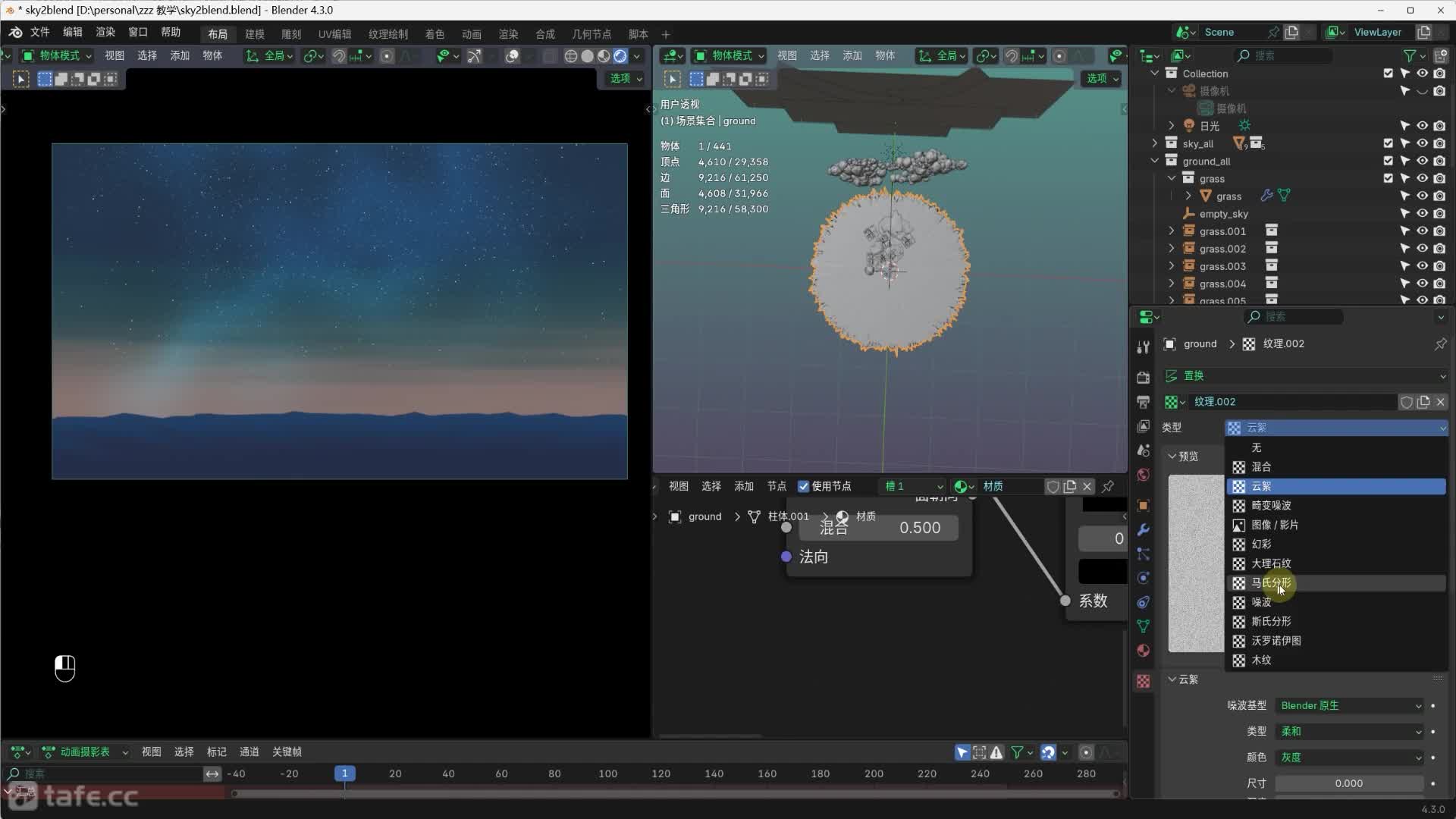The height and width of the screenshot is (819, 1456).
Task: Click the 尺寸 value field
Action: coord(1348,783)
